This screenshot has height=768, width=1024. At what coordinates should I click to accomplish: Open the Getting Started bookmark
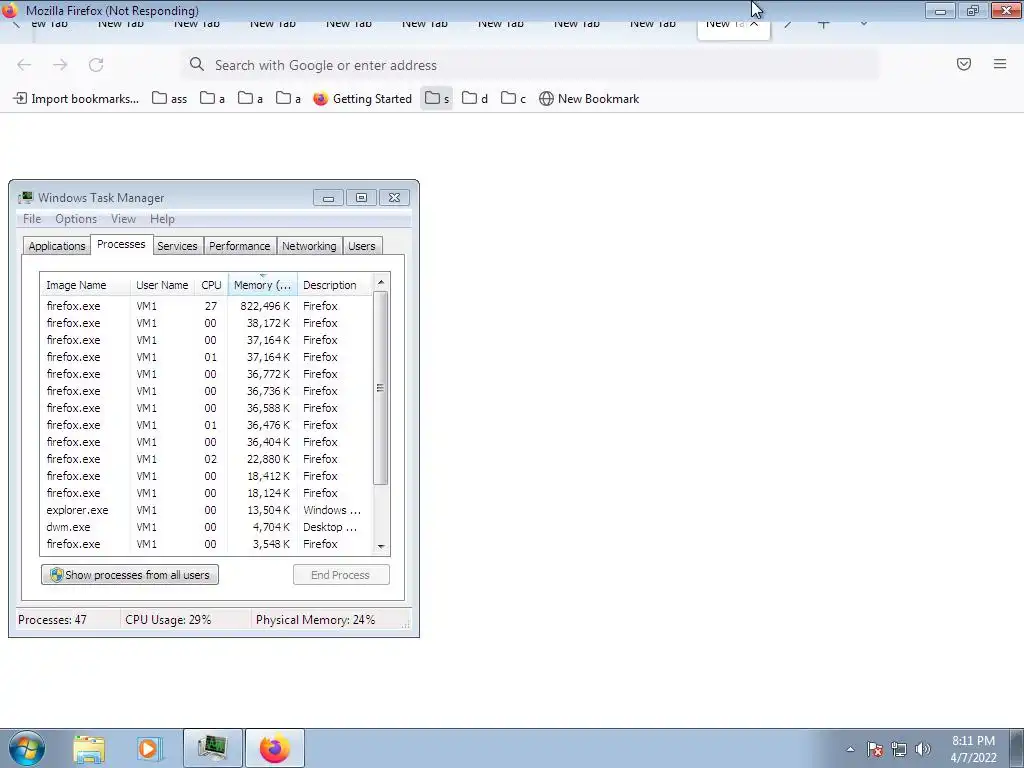point(362,99)
